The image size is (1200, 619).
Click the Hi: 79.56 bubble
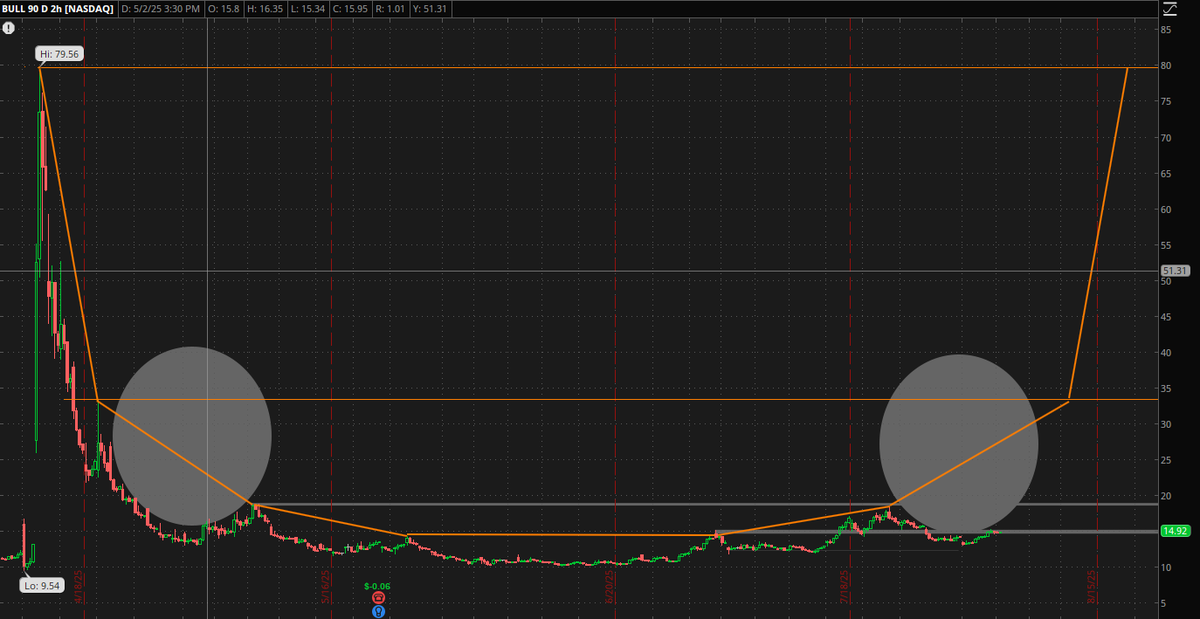tap(60, 56)
